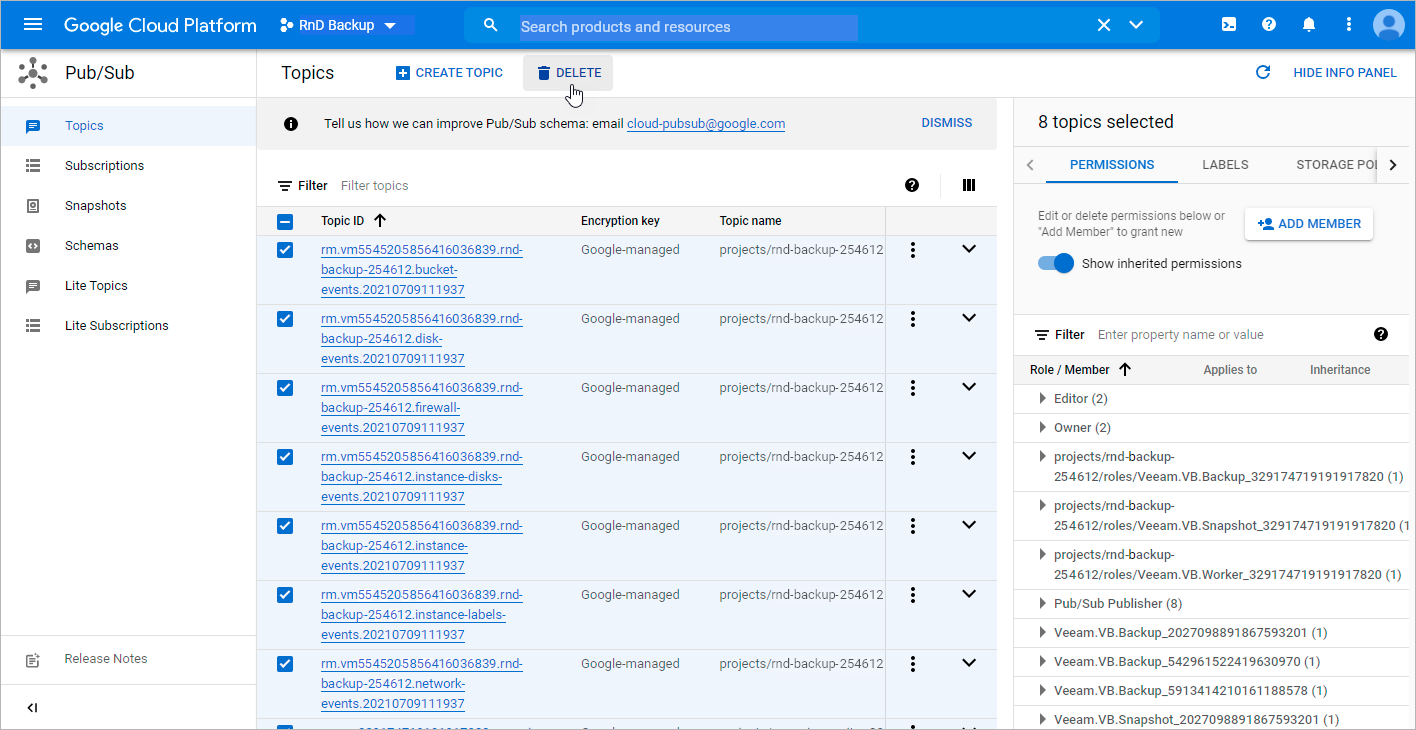
Task: Uncheck the instance-events topic checkbox
Action: (x=285, y=526)
